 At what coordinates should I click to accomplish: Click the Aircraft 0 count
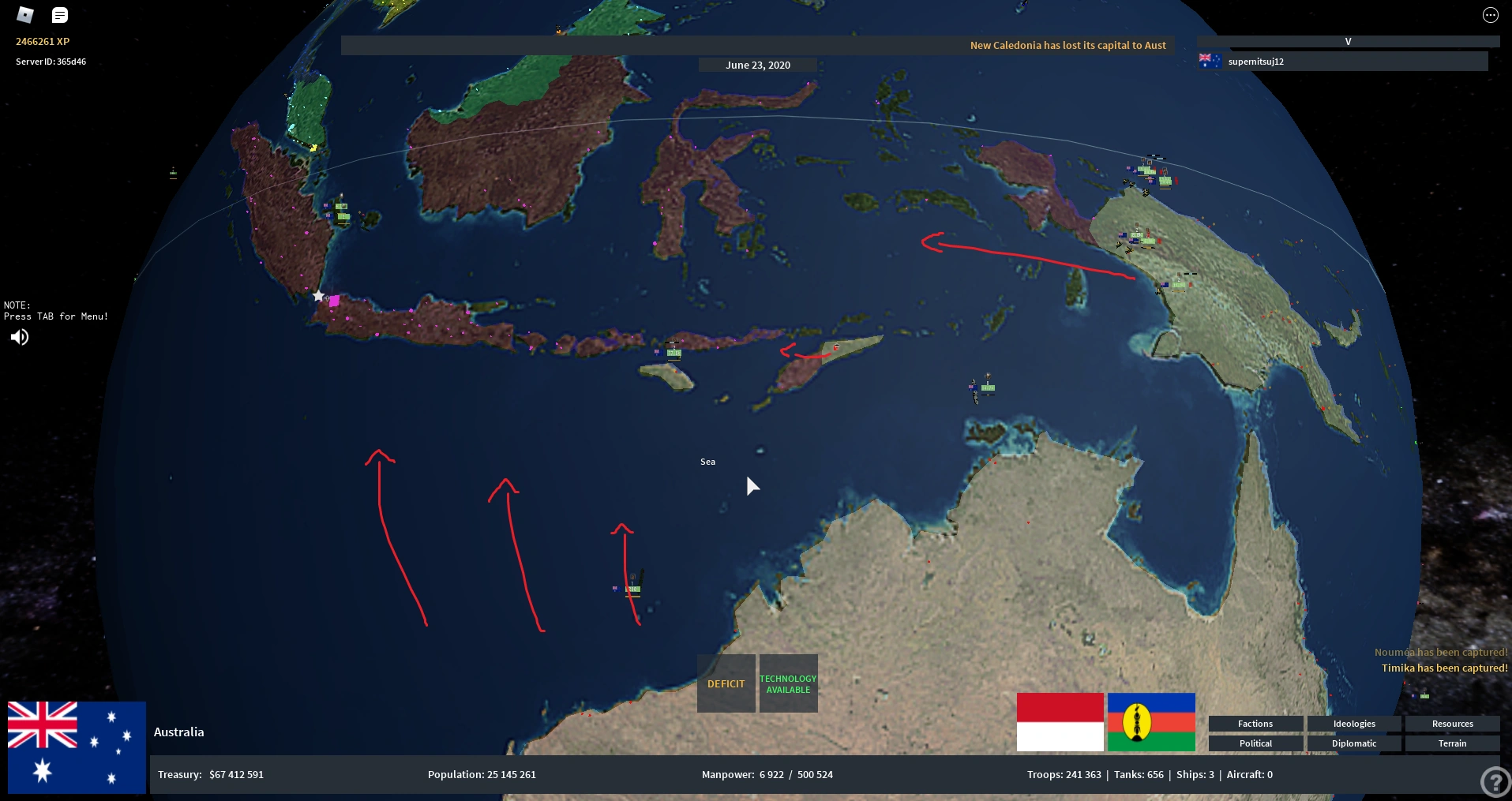click(x=1249, y=775)
